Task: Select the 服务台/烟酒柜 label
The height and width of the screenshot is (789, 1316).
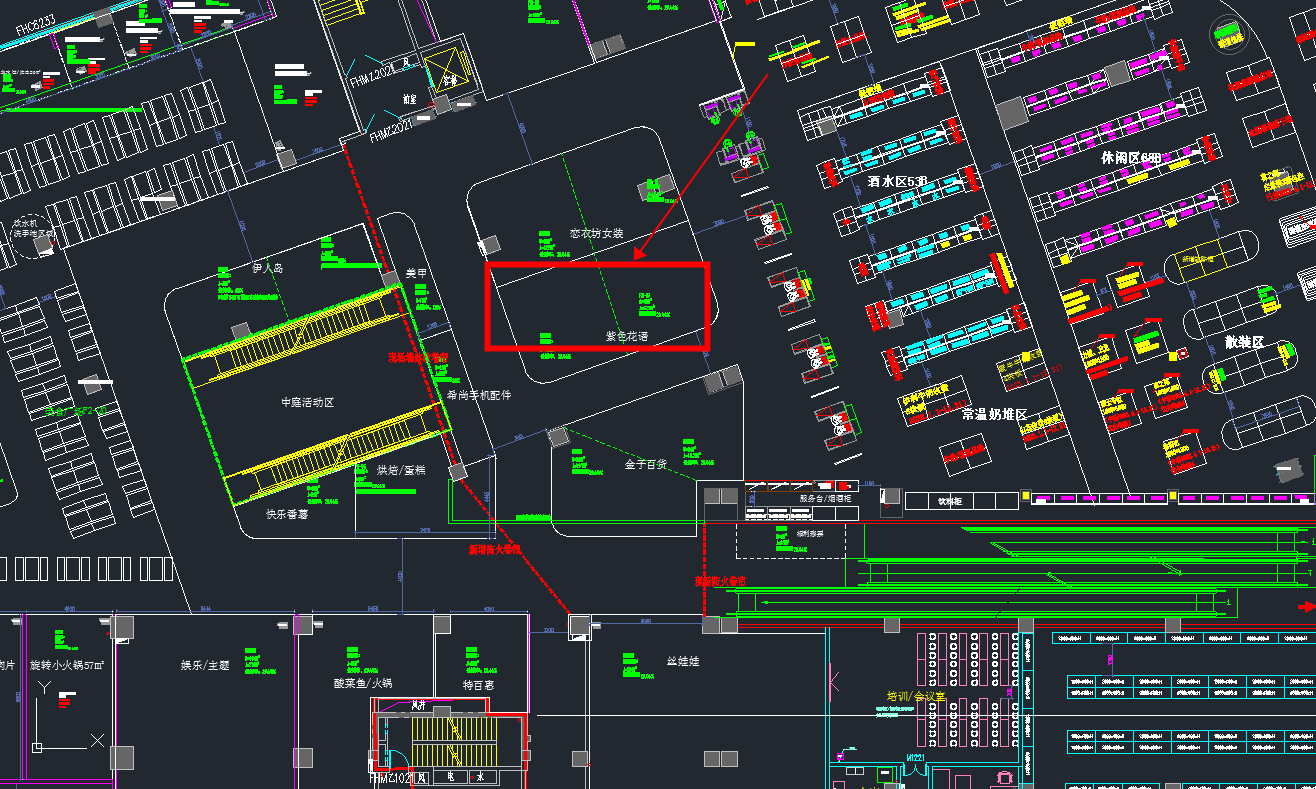Action: click(825, 497)
